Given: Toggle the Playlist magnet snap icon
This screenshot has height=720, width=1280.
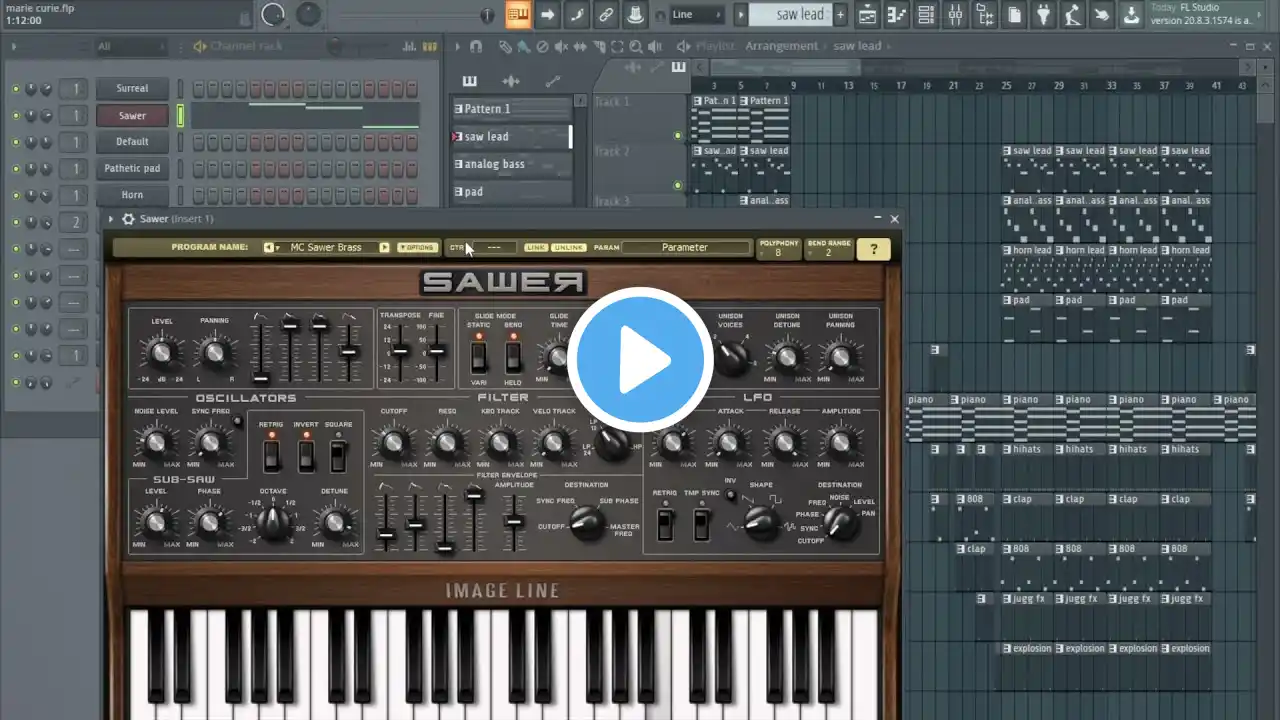Looking at the screenshot, I should tap(476, 46).
